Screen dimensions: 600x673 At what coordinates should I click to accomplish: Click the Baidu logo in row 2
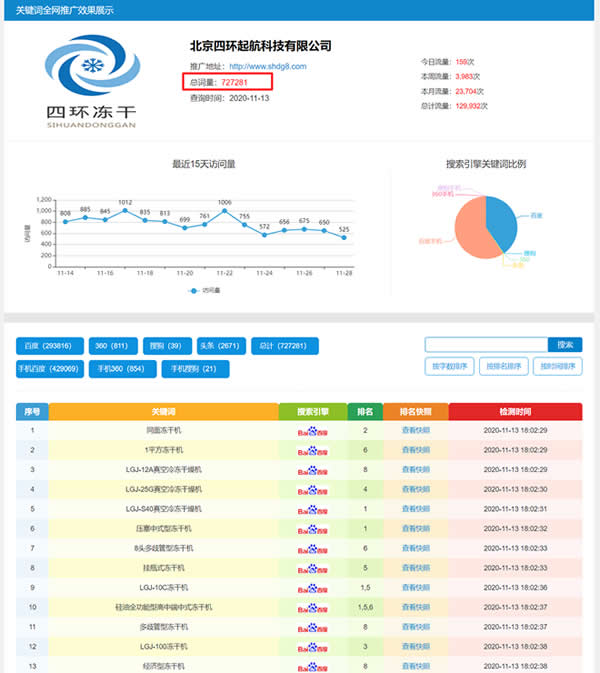313,451
